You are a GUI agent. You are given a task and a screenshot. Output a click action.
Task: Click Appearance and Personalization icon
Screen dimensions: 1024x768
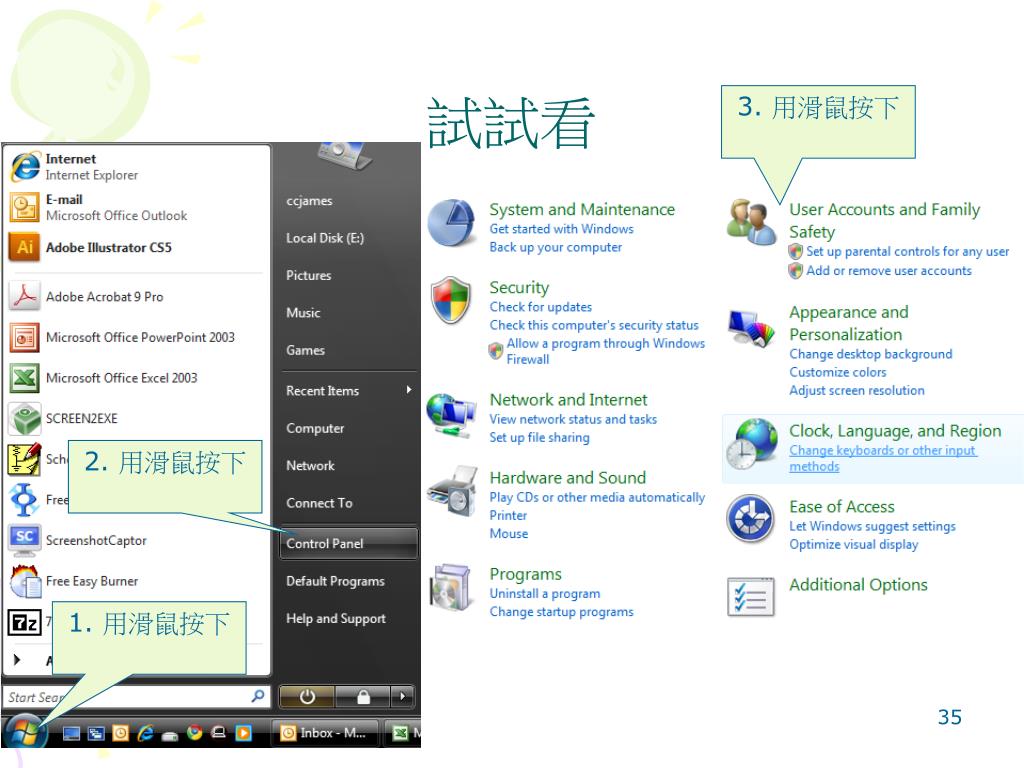point(752,328)
